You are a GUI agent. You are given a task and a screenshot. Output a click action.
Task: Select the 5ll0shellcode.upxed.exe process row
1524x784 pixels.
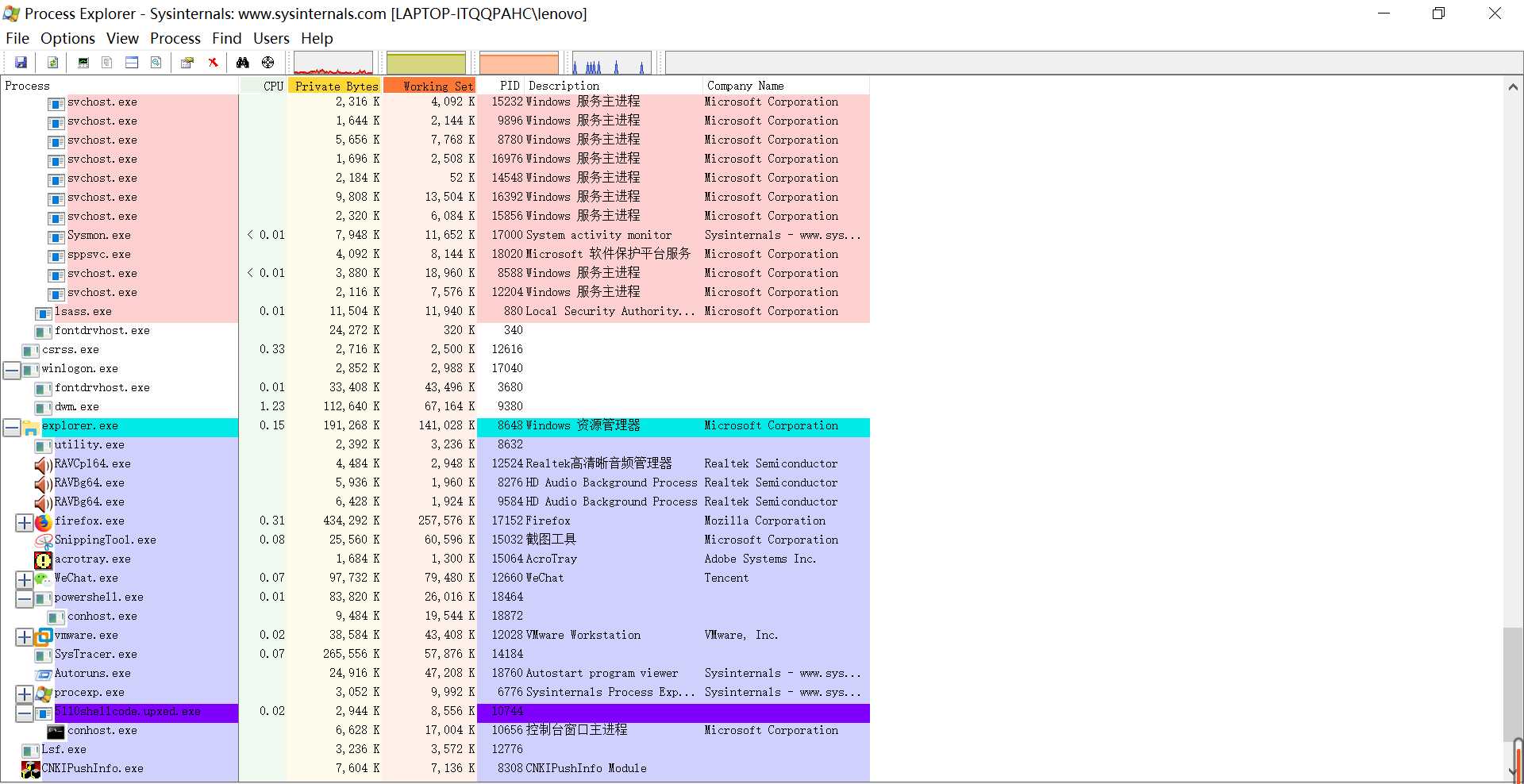pos(435,713)
